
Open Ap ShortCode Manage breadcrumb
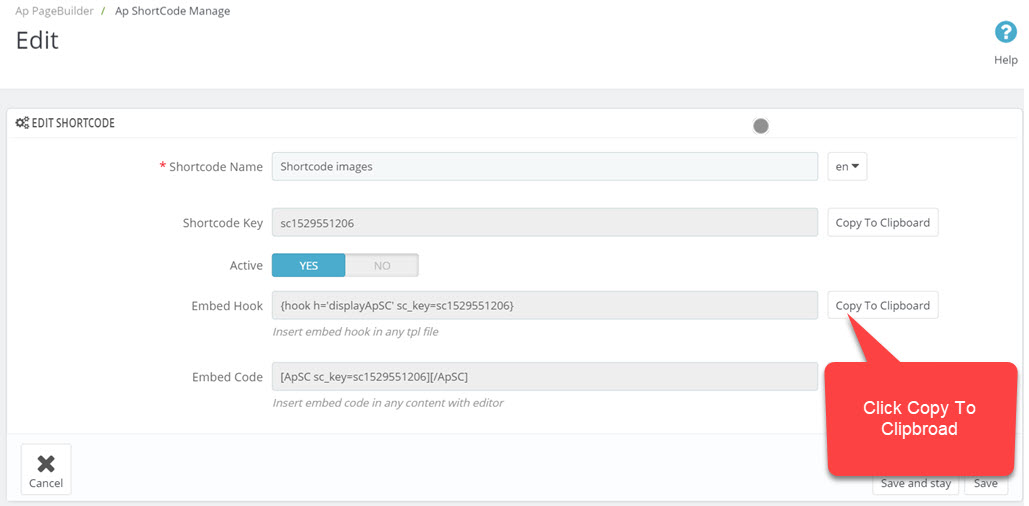pyautogui.click(x=173, y=11)
